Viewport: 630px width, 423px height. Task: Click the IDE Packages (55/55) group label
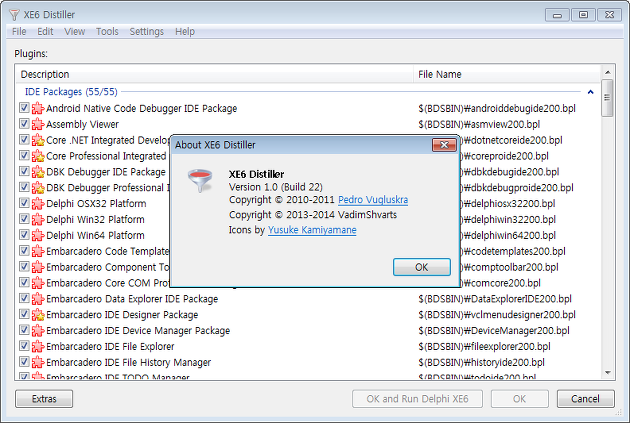(71, 92)
